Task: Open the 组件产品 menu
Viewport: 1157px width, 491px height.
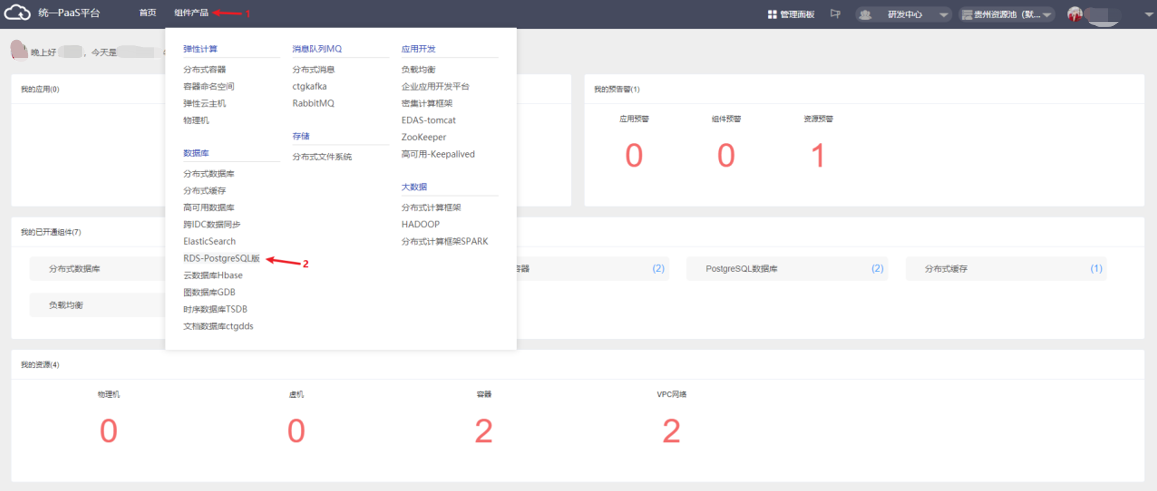Action: coord(191,13)
